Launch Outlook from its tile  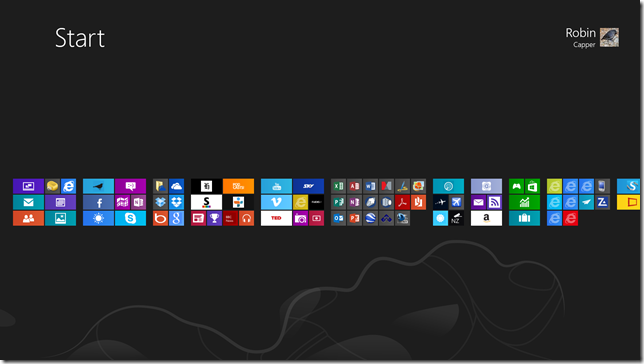(x=338, y=218)
